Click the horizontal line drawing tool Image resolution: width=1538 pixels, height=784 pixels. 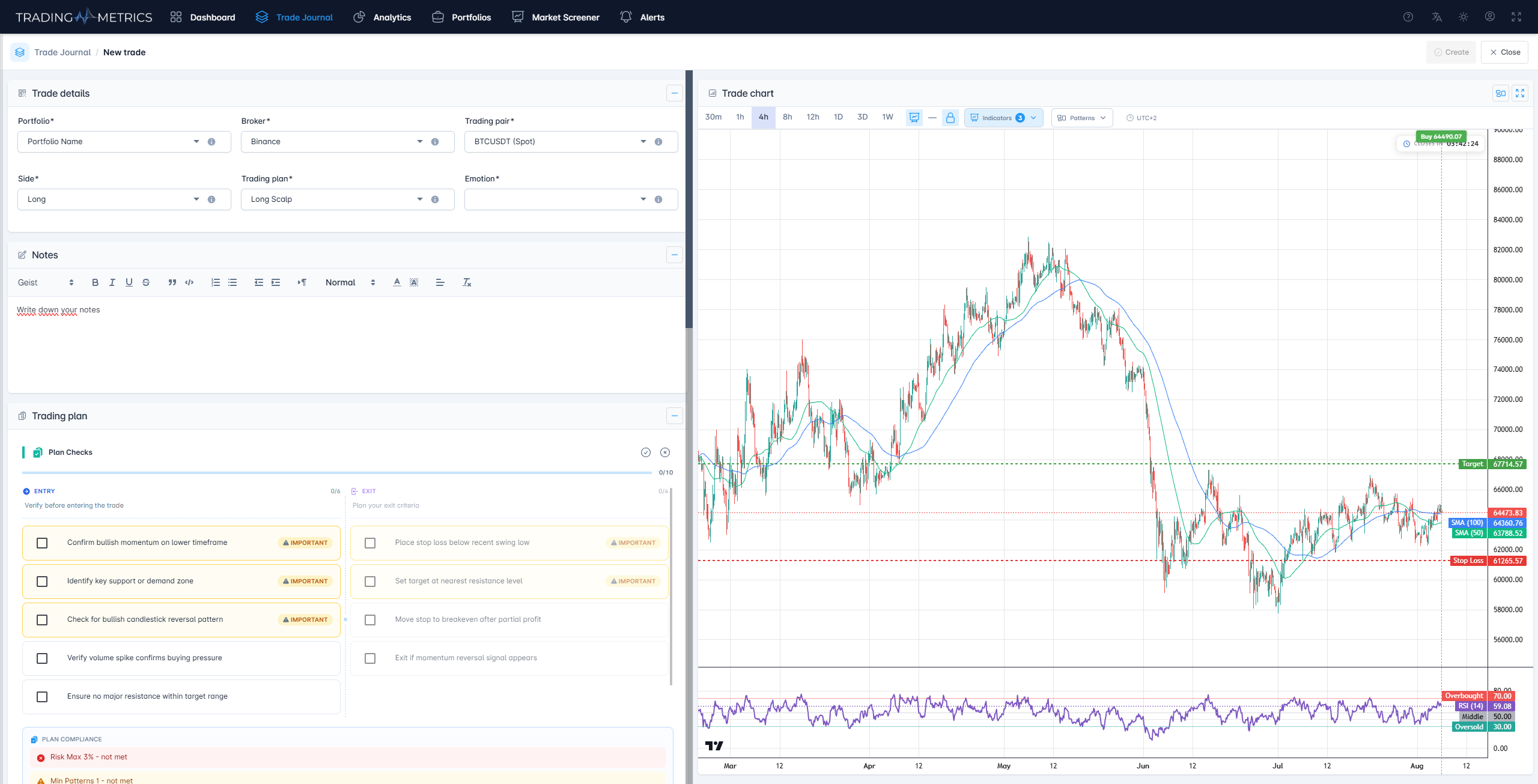[932, 118]
